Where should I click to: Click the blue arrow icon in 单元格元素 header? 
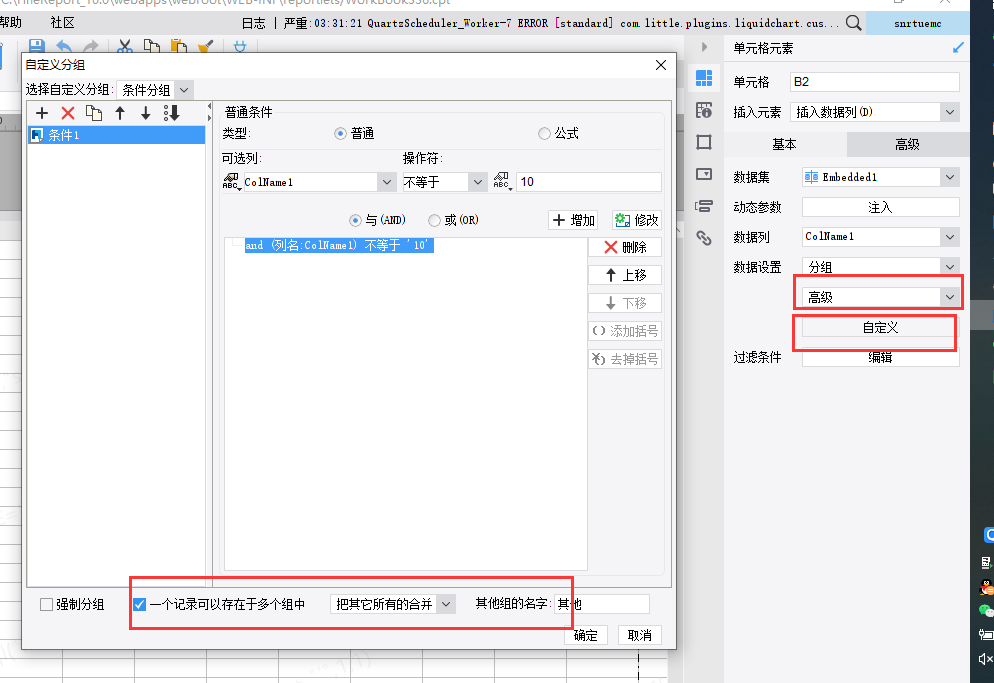pyautogui.click(x=958, y=48)
